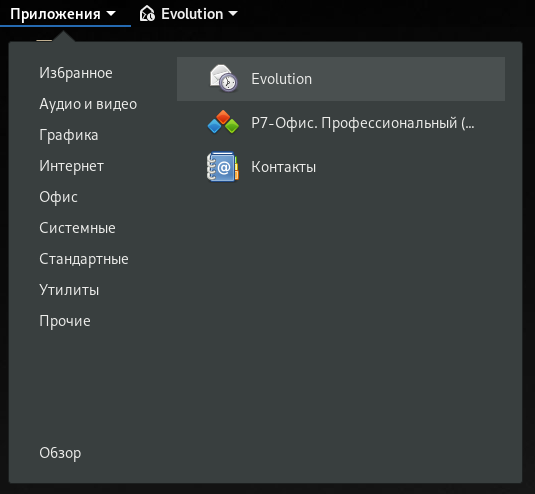Choose the Графика category
The image size is (535, 494).
tap(69, 135)
